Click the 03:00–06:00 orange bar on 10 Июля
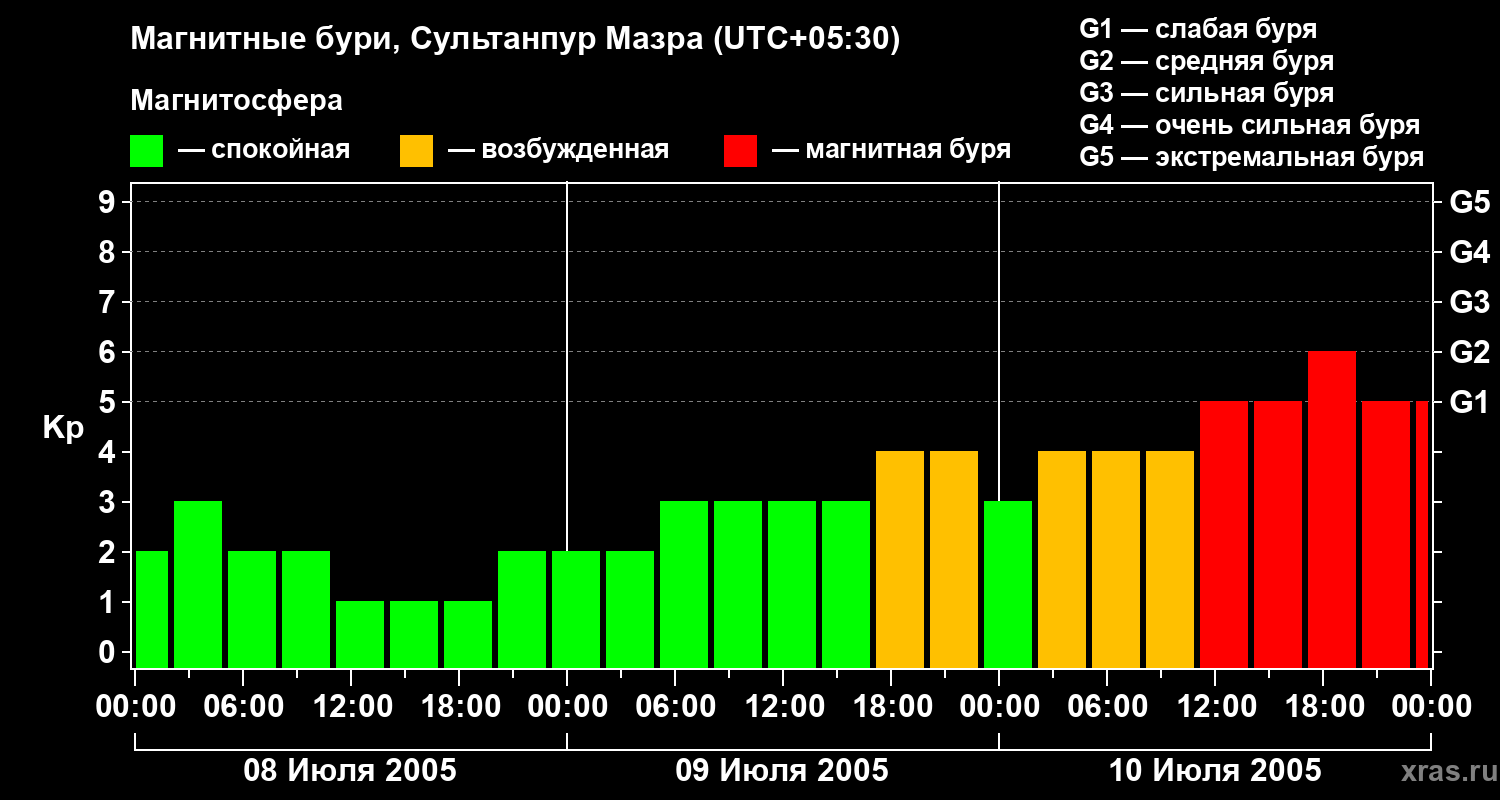This screenshot has width=1500, height=800. click(1062, 560)
